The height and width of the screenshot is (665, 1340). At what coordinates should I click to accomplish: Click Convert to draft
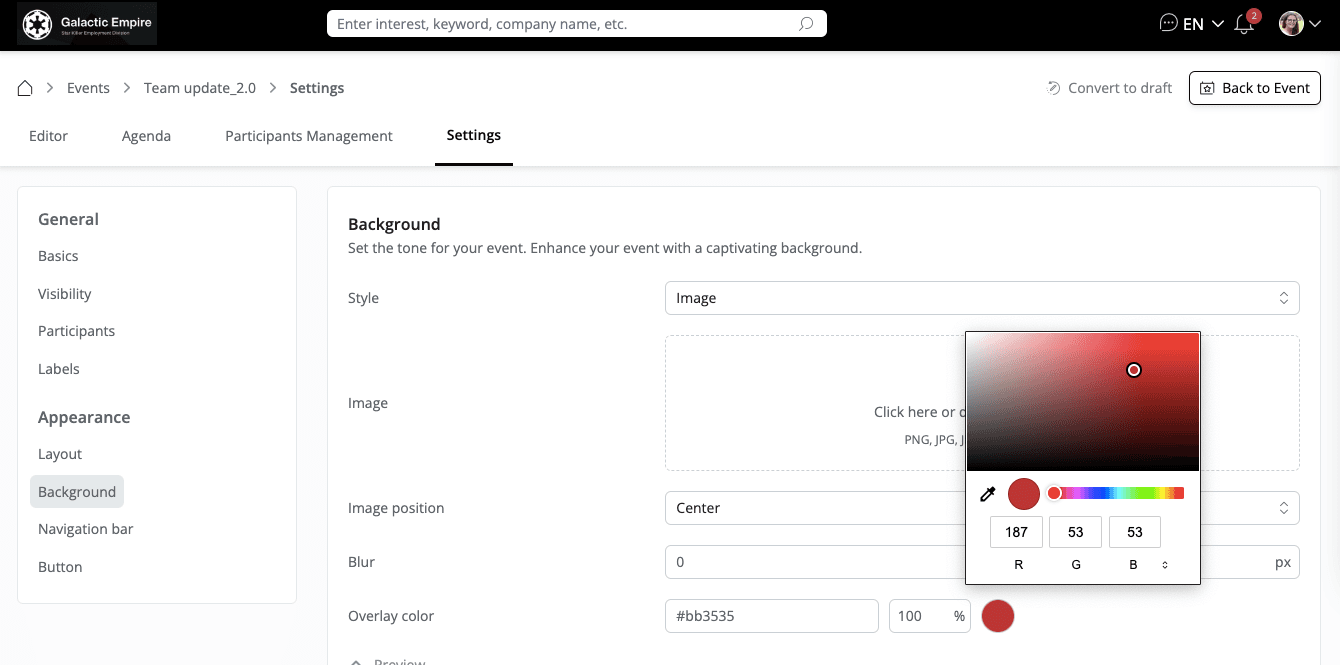pos(1109,88)
